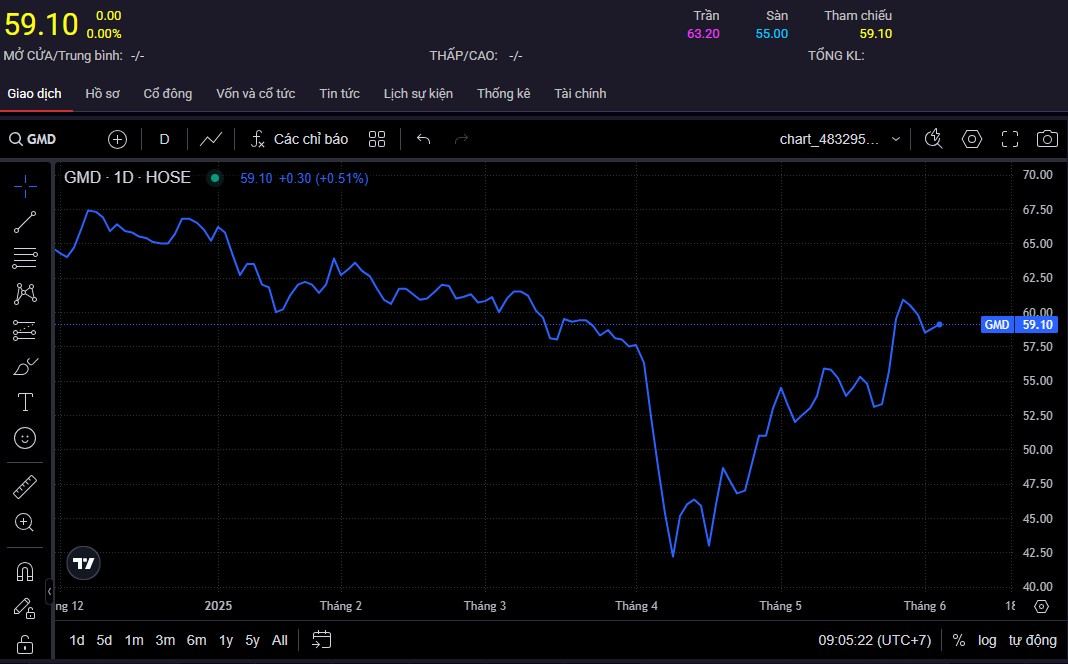Open indicator templates grid icon
The width and height of the screenshot is (1068, 664).
click(x=377, y=139)
